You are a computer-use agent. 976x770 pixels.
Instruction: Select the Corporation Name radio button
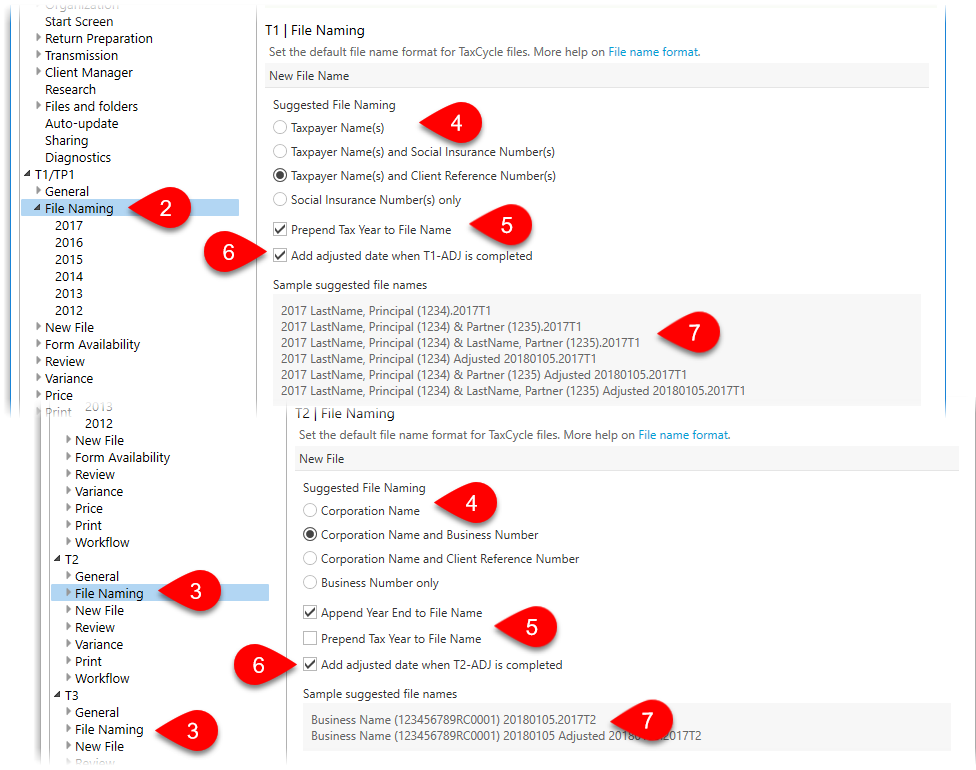310,510
